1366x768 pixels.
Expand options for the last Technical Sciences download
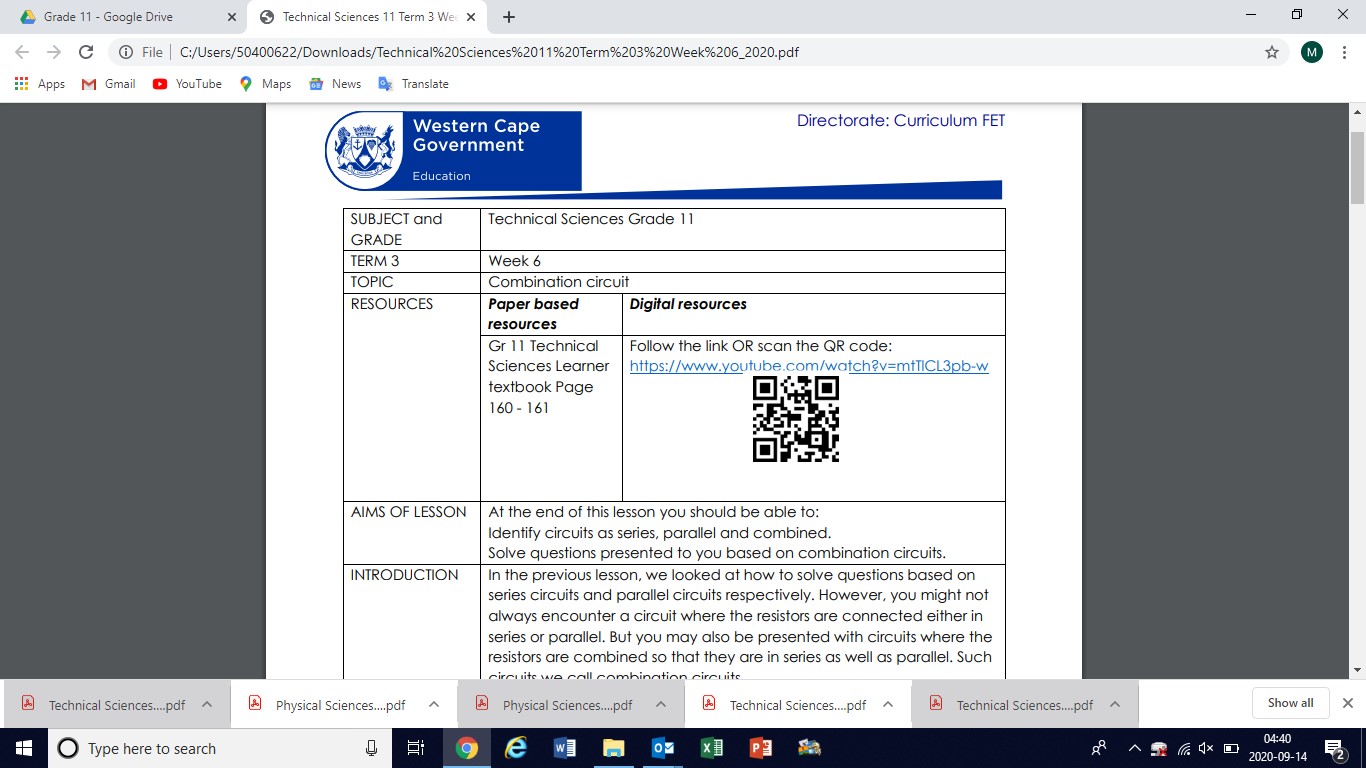tap(1115, 705)
